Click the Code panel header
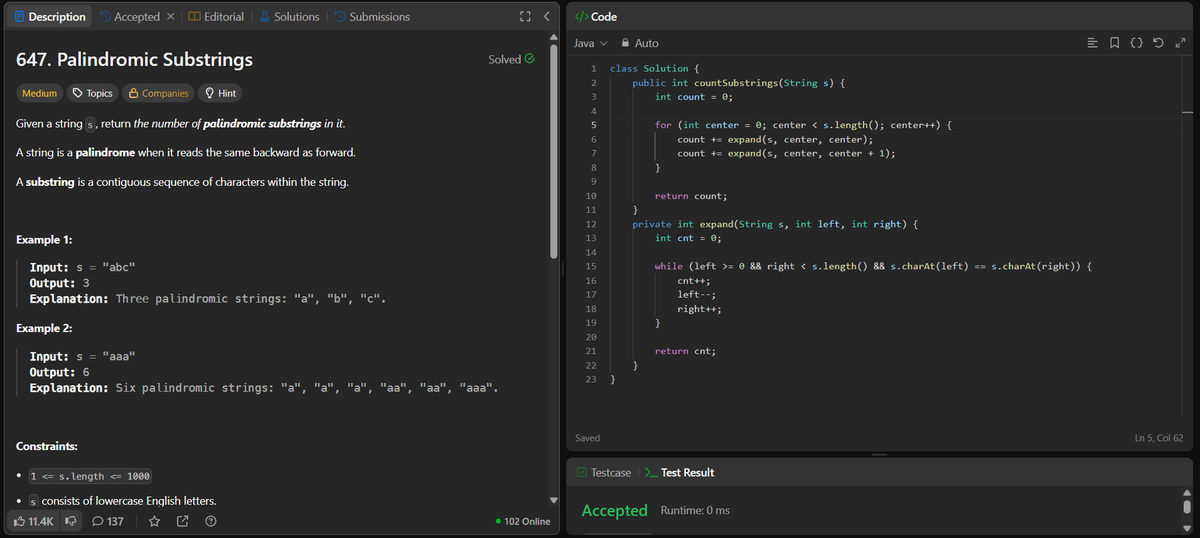 pyautogui.click(x=597, y=17)
